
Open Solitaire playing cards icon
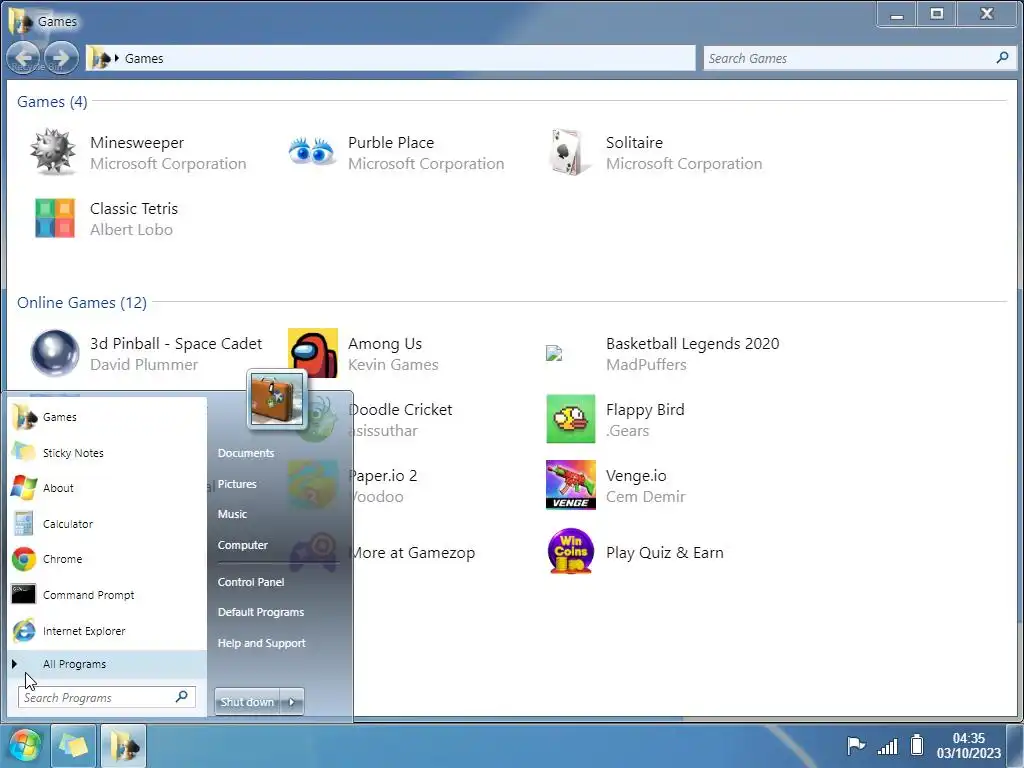[569, 152]
